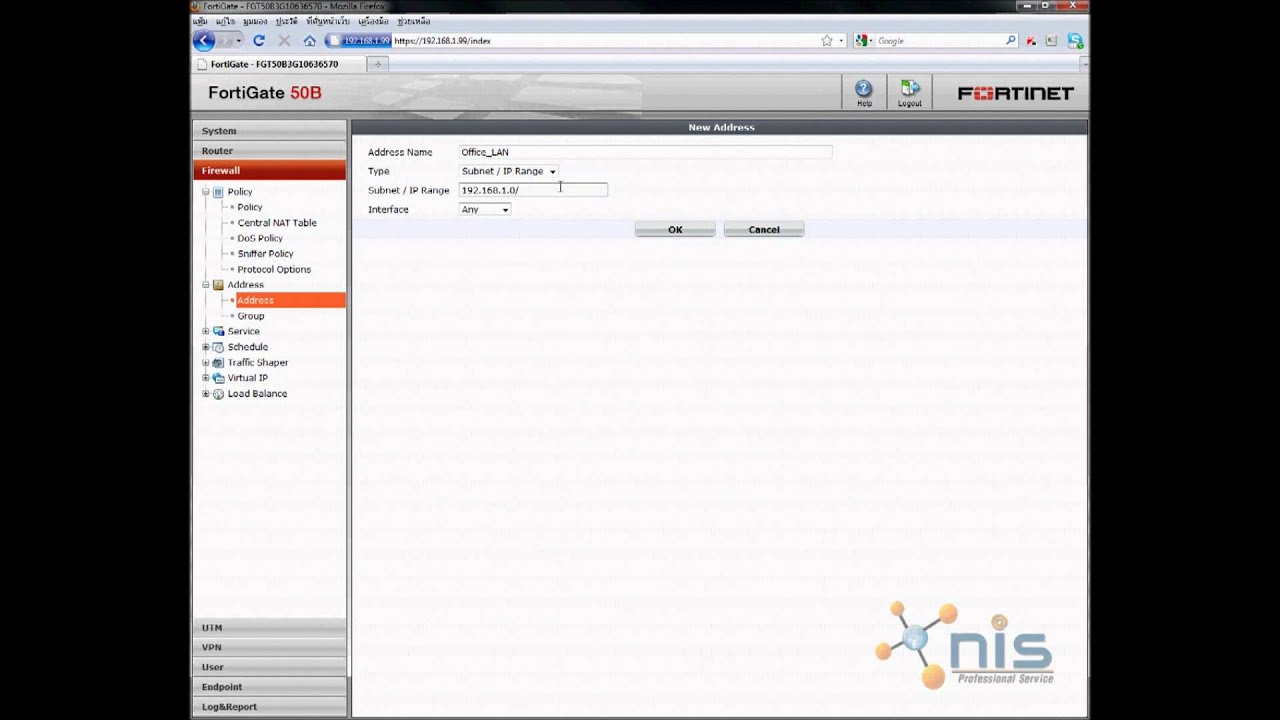Screen dimensions: 1280x720
Task: Click the Schedule clock icon
Action: [x=218, y=347]
